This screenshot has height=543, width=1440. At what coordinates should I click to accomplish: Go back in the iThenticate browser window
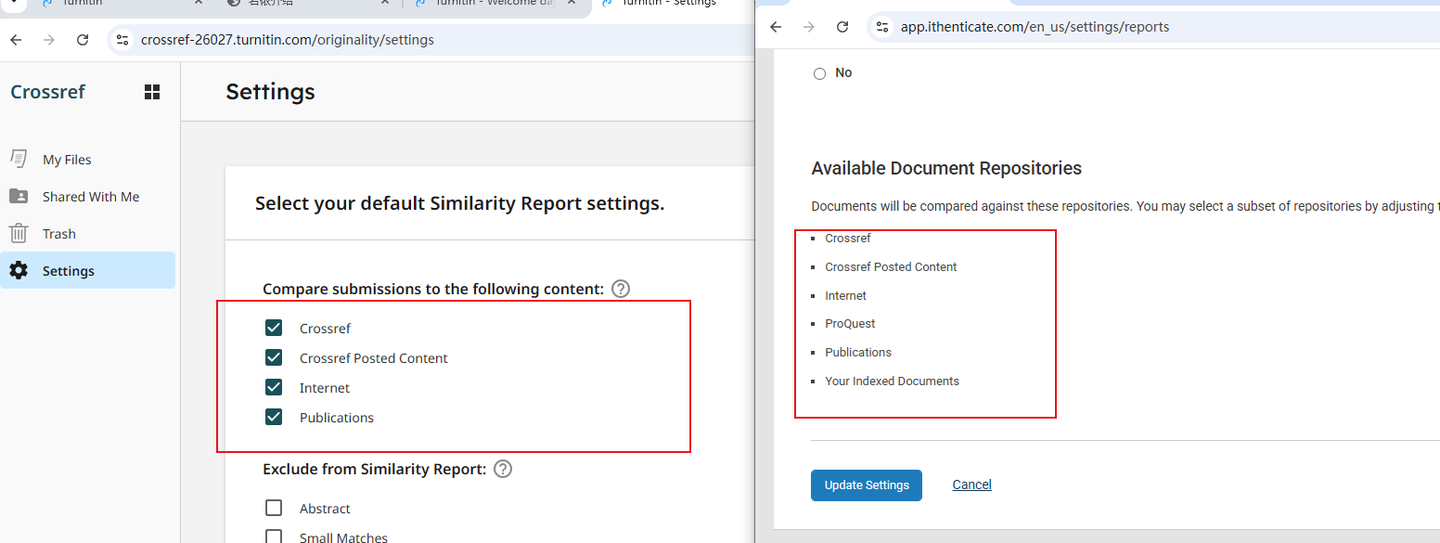776,27
